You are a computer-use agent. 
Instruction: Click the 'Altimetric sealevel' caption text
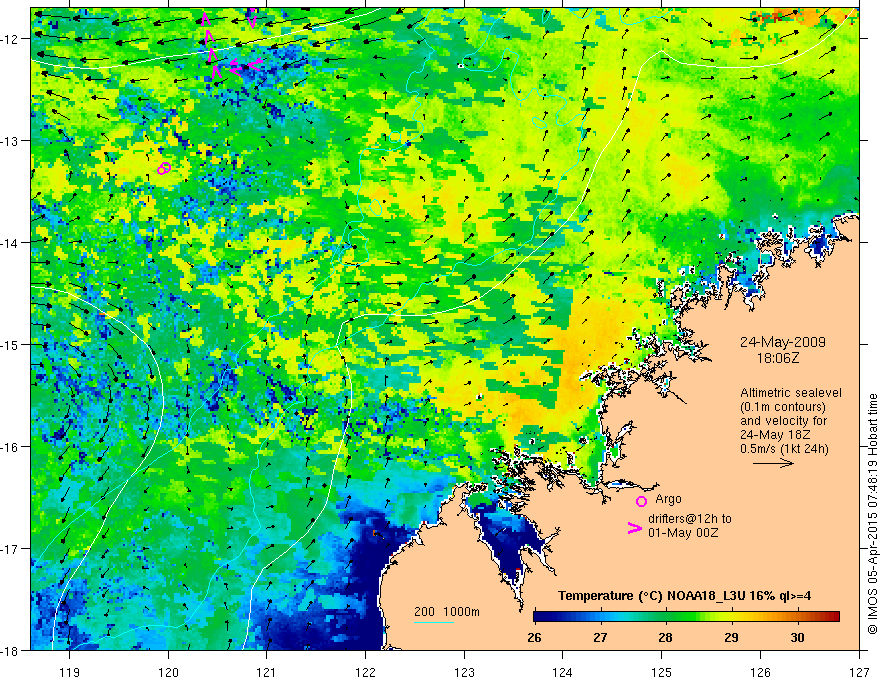pos(791,393)
